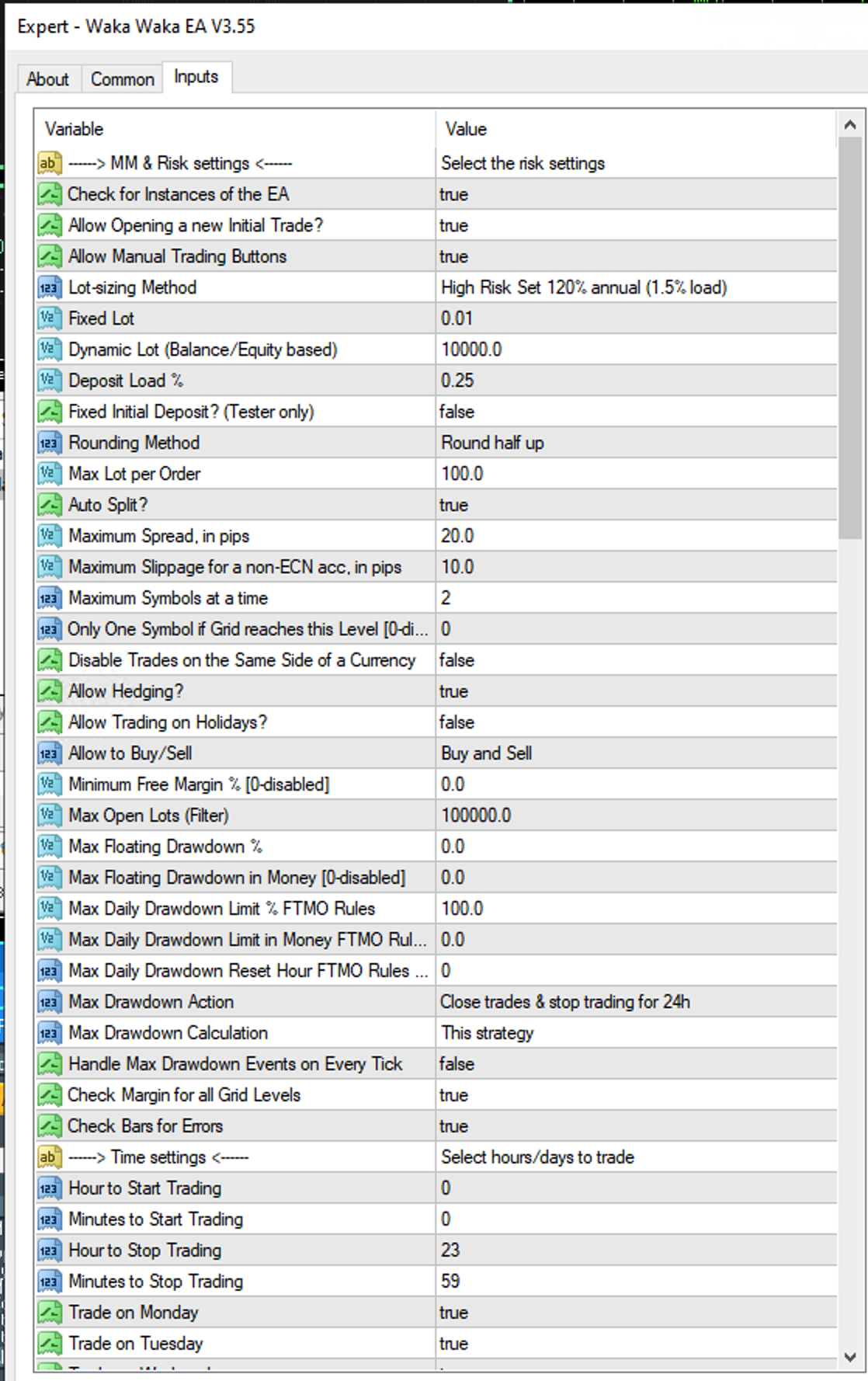Switch to the About tab
This screenshot has width=868, height=1381.
pyautogui.click(x=48, y=79)
